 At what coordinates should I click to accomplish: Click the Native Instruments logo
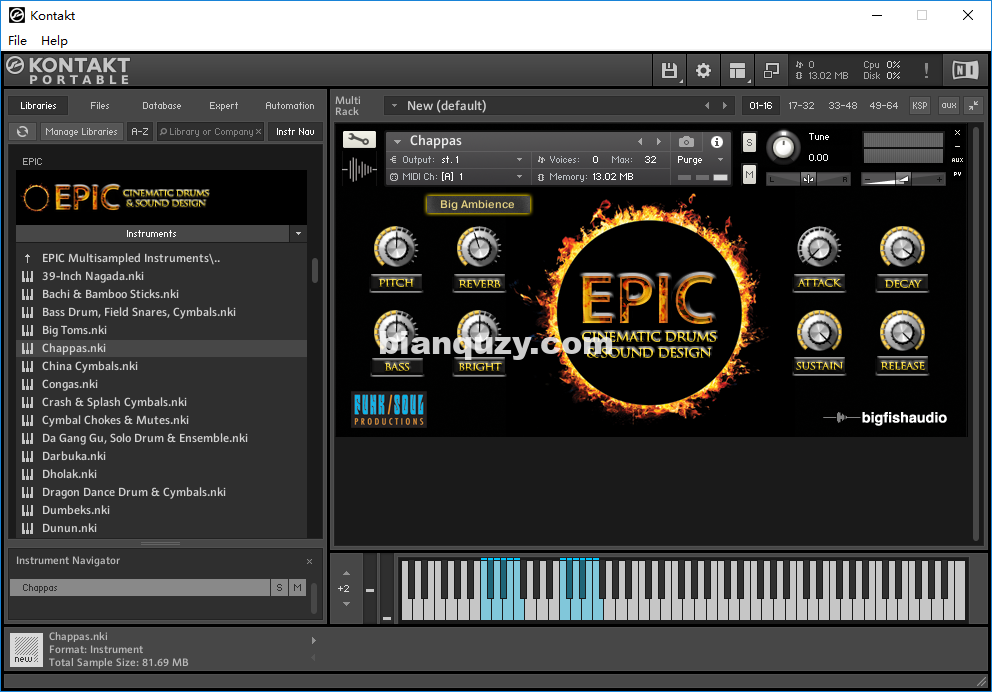(965, 70)
